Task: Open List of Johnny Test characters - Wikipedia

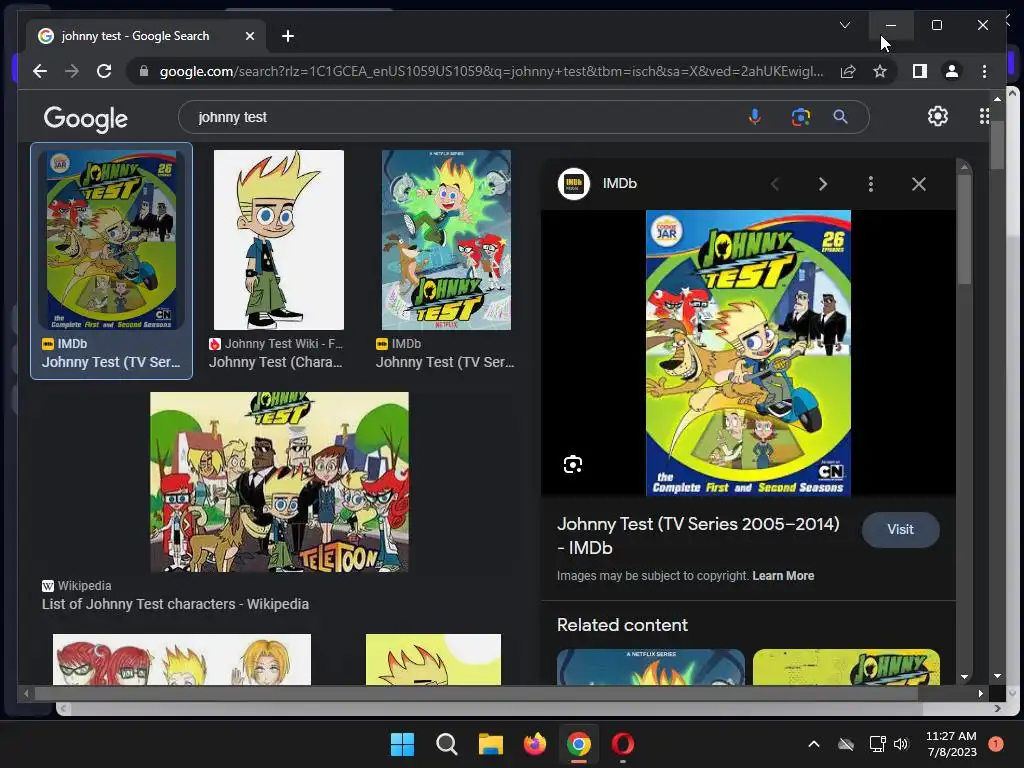Action: [x=175, y=604]
